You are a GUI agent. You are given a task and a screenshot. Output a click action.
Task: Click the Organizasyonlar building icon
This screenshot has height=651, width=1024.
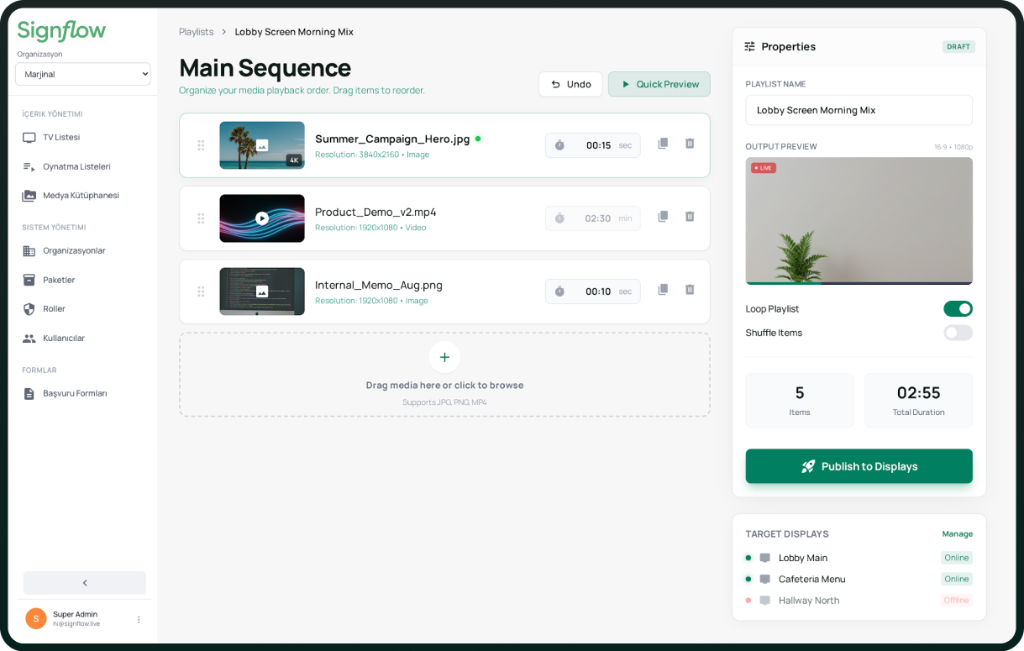point(31,251)
